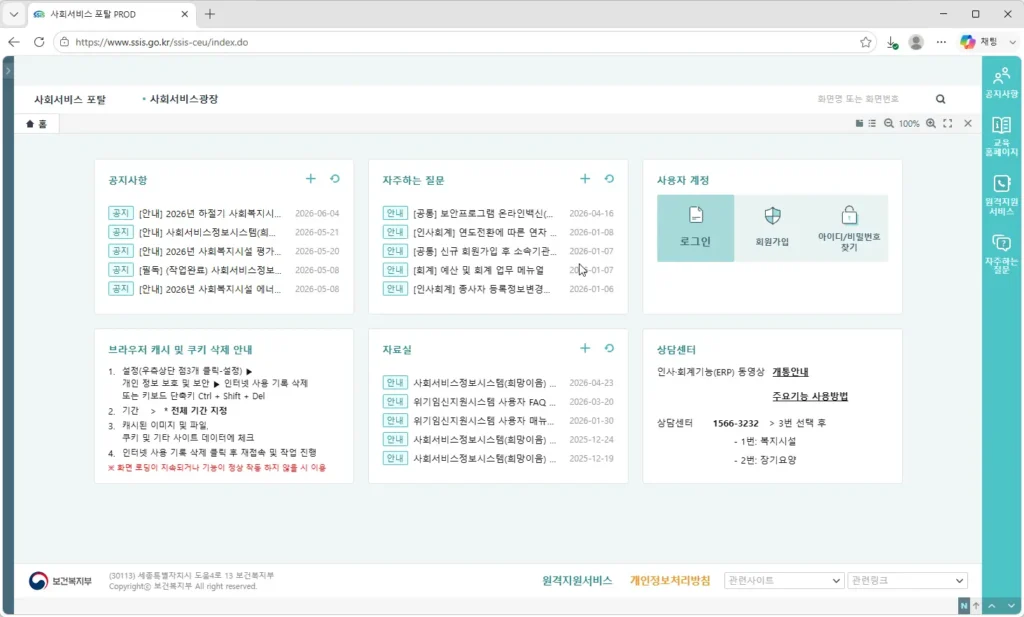The width and height of the screenshot is (1024, 617).
Task: Click the plus icon in 자주하는 질문 panel
Action: pos(585,179)
